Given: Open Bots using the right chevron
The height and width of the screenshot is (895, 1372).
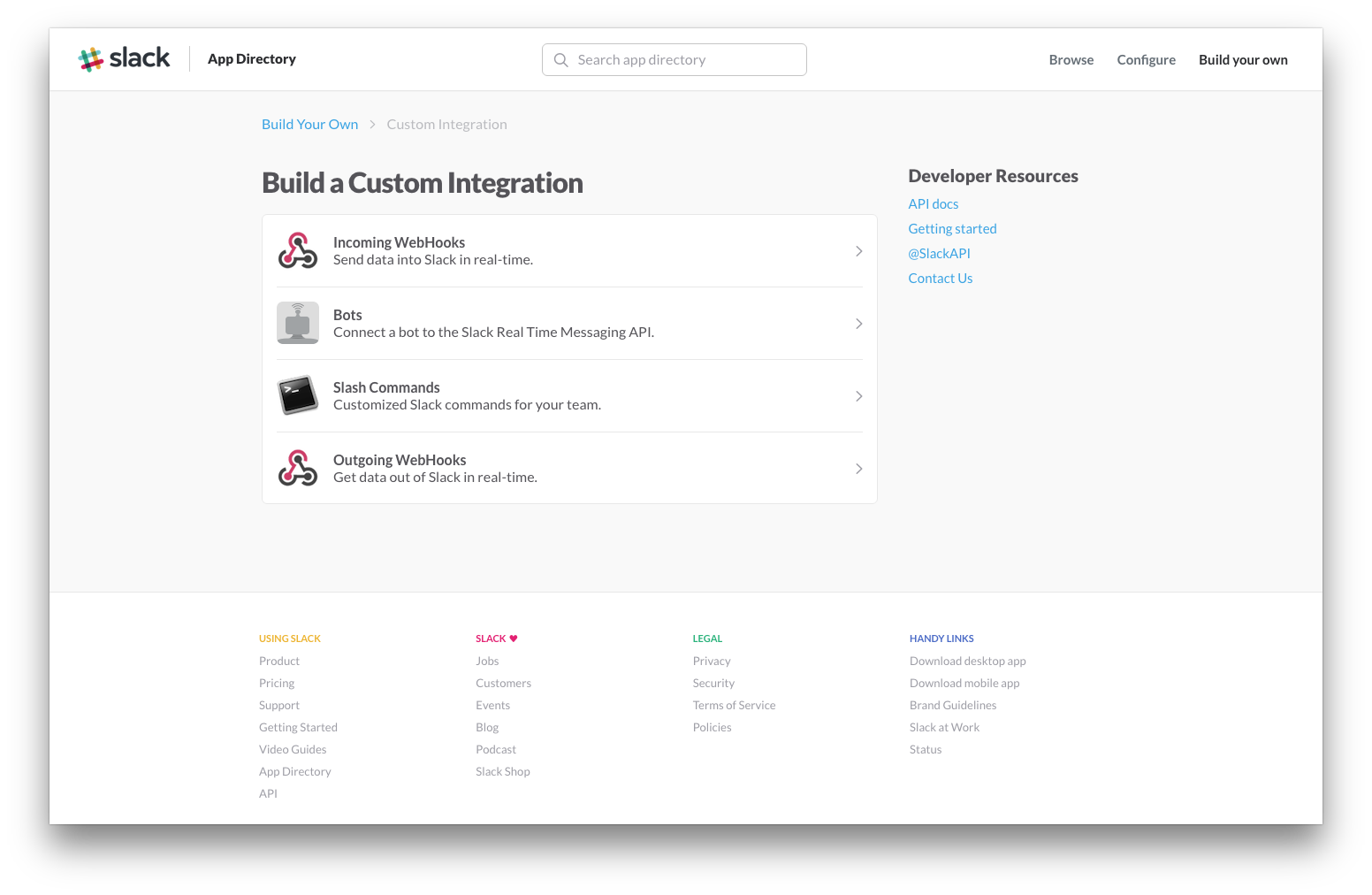Looking at the screenshot, I should click(x=858, y=324).
